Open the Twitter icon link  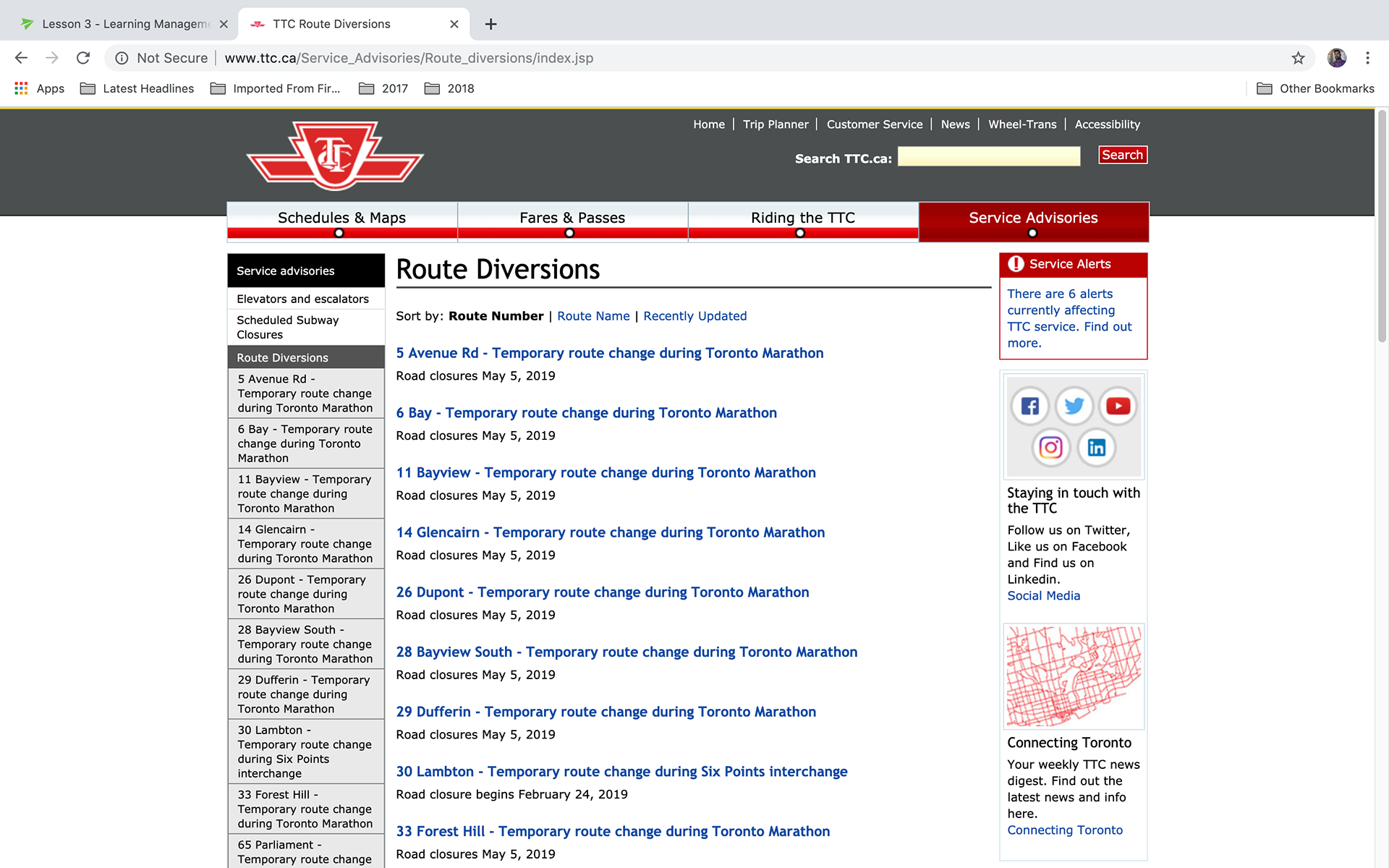[x=1074, y=406]
